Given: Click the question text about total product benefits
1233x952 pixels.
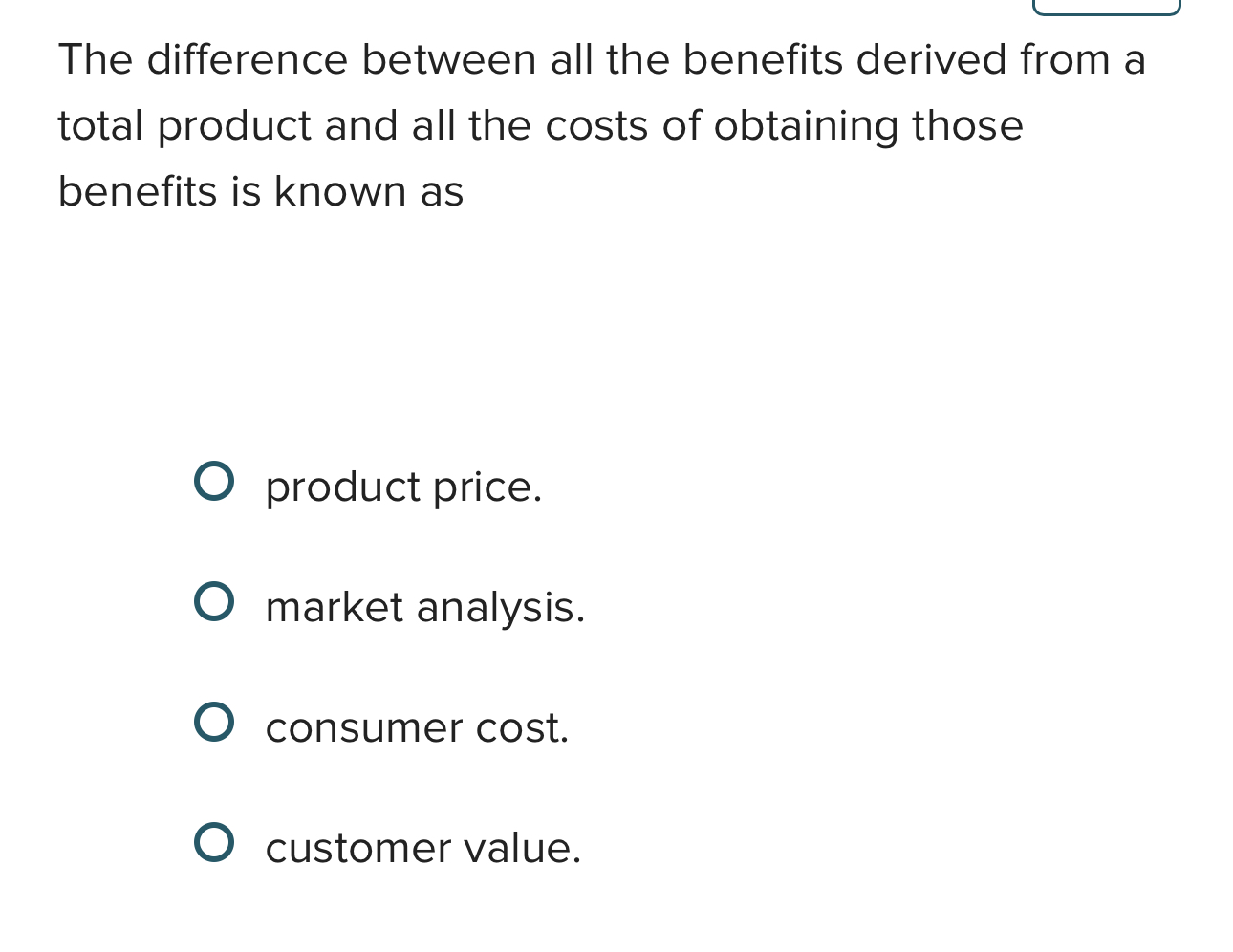Looking at the screenshot, I should [x=602, y=124].
